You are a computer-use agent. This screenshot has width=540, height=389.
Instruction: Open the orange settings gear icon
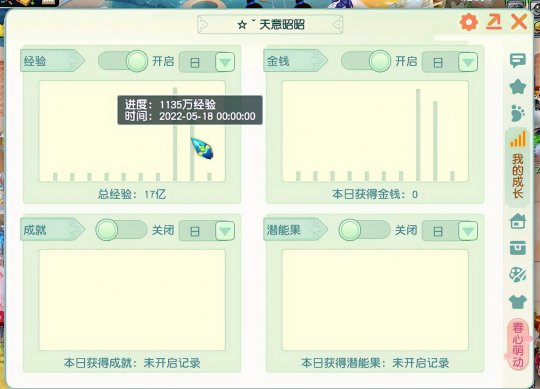point(469,22)
